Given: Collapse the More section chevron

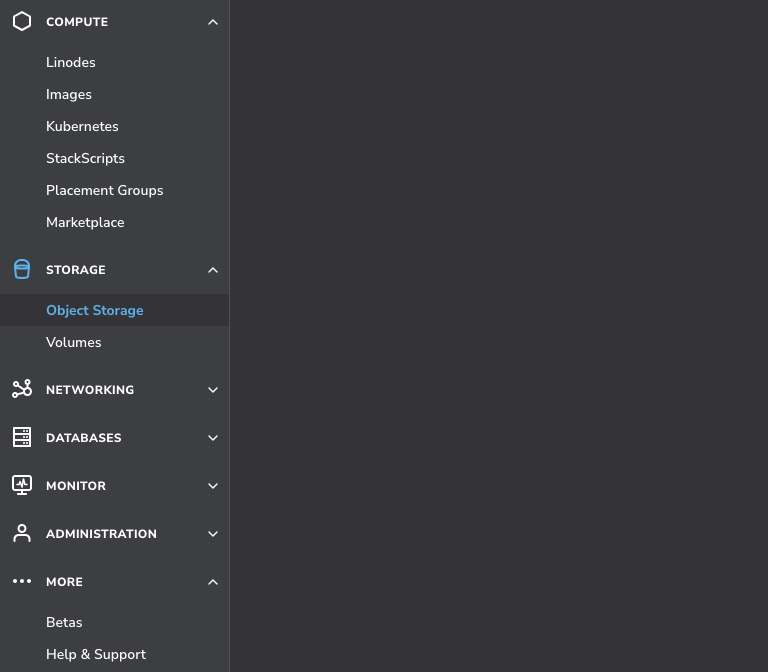Looking at the screenshot, I should click(x=212, y=582).
